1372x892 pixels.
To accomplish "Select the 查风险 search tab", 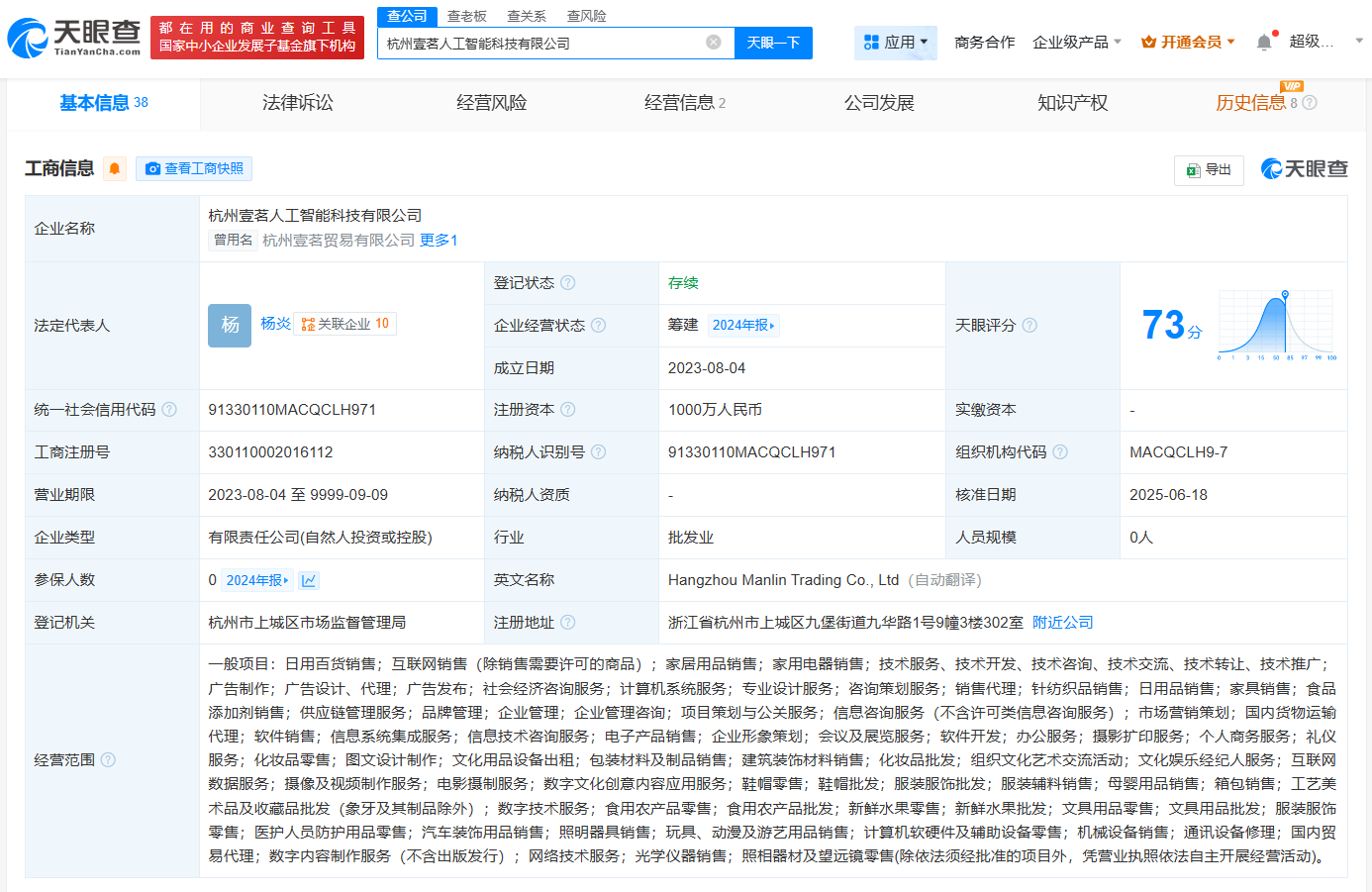I will (586, 16).
